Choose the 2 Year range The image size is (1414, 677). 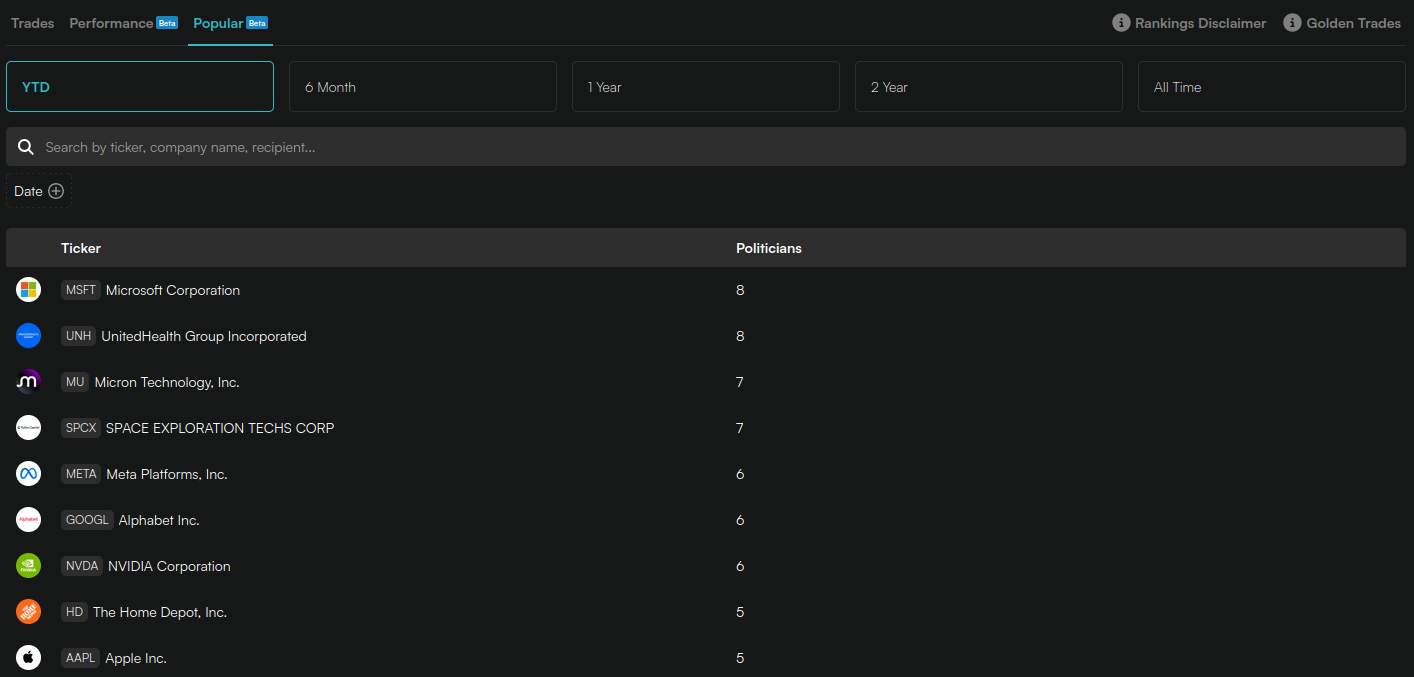(989, 87)
